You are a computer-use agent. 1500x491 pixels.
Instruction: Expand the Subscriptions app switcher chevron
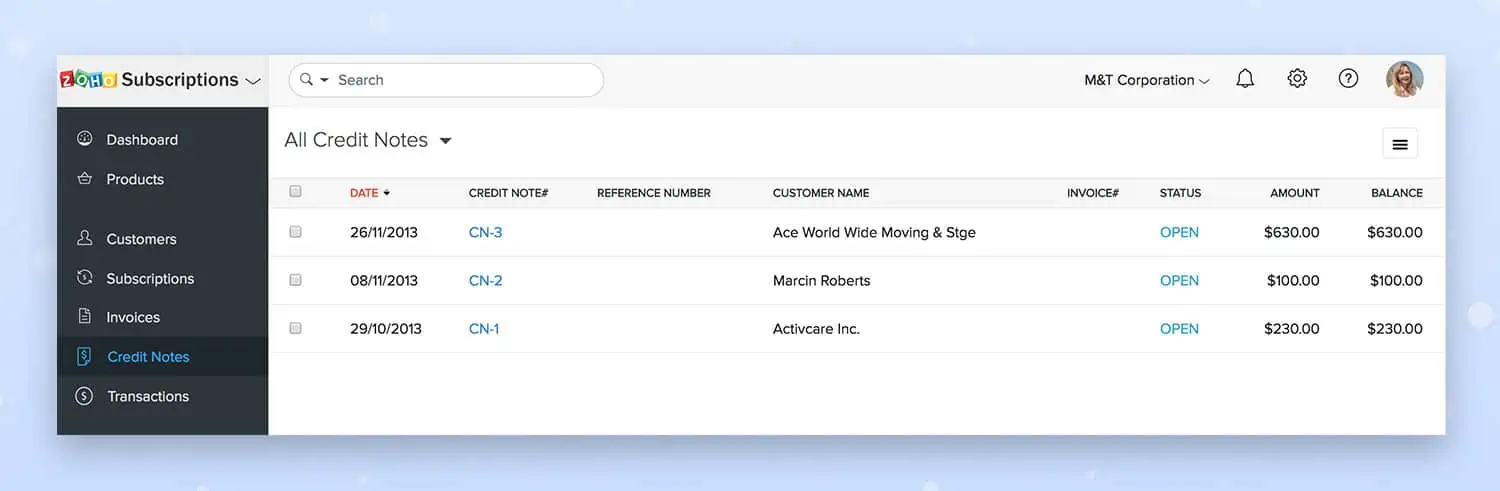[253, 81]
